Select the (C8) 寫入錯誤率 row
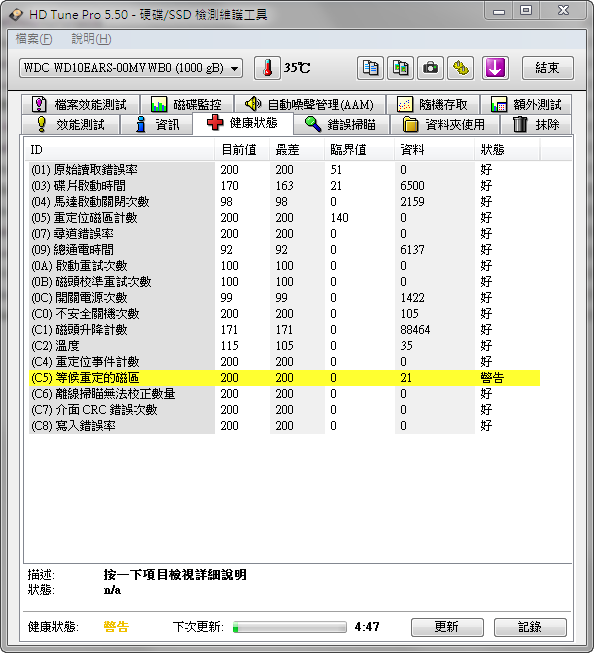The image size is (594, 653). (x=285, y=426)
